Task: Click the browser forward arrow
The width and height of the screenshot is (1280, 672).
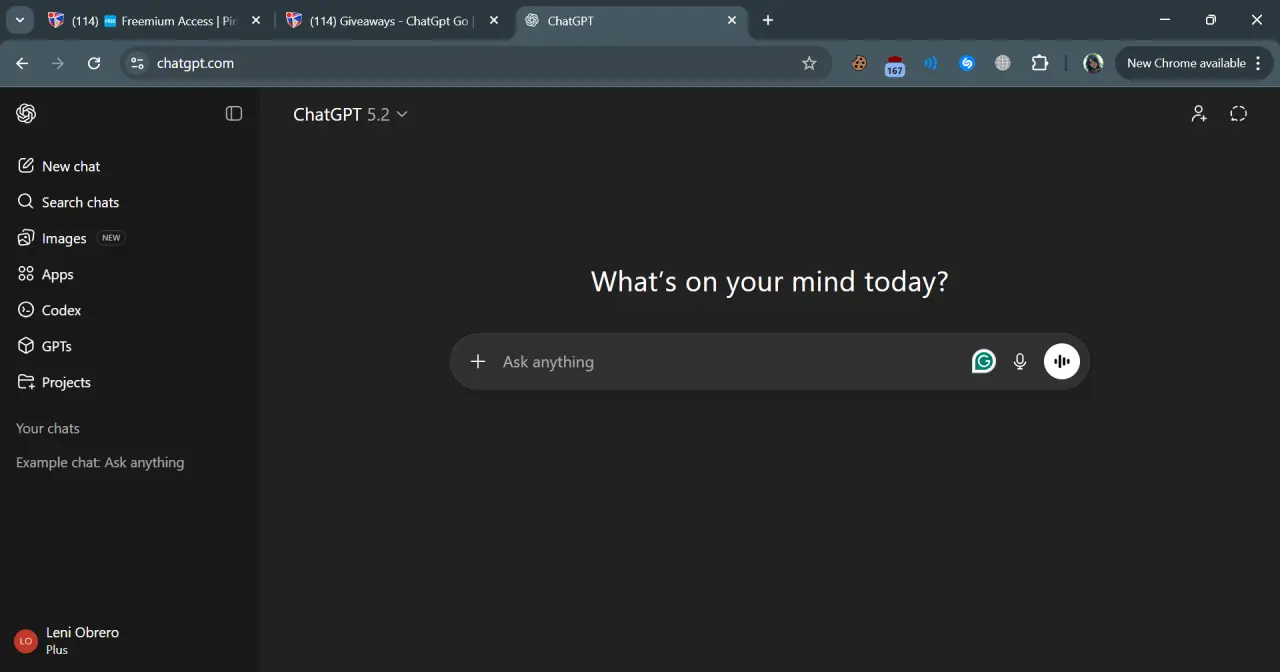Action: [58, 63]
